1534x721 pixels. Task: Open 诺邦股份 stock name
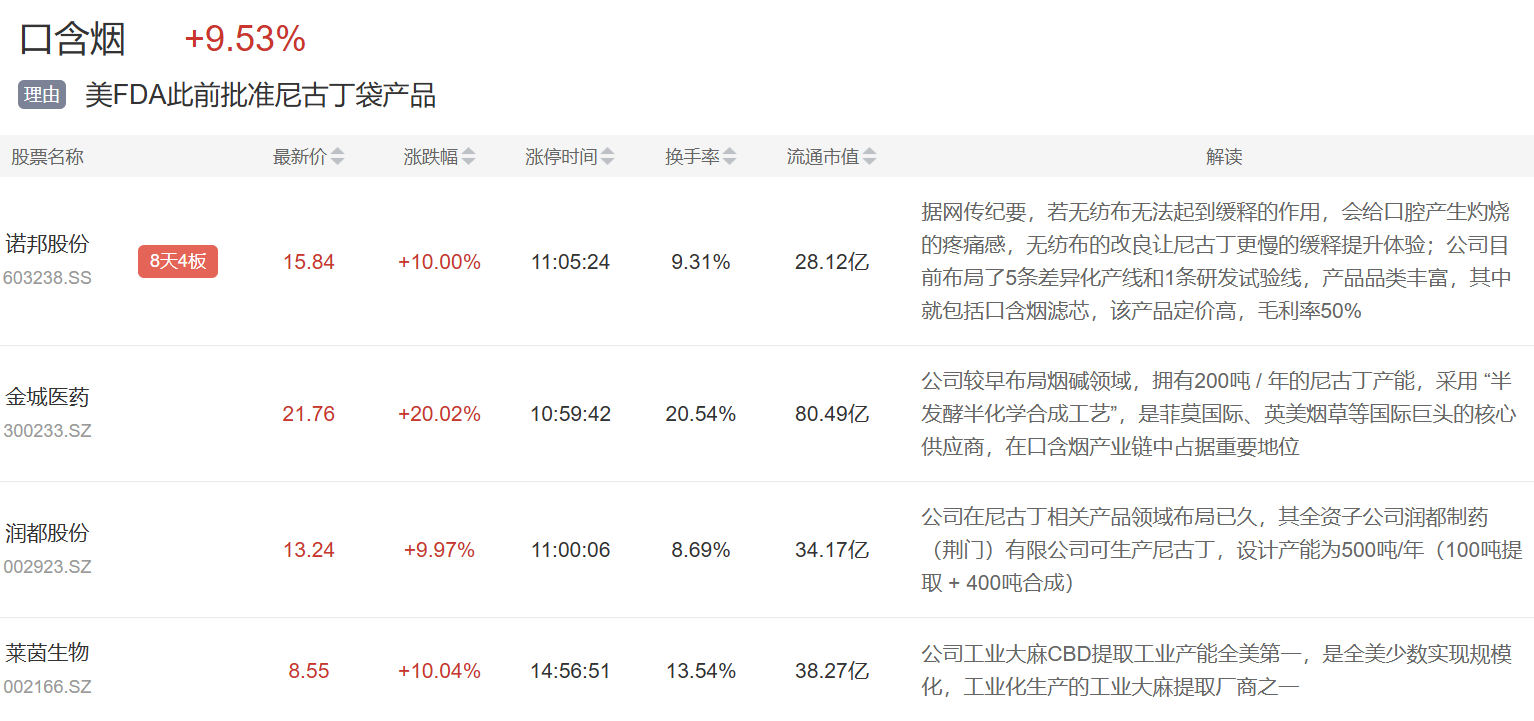click(x=47, y=244)
